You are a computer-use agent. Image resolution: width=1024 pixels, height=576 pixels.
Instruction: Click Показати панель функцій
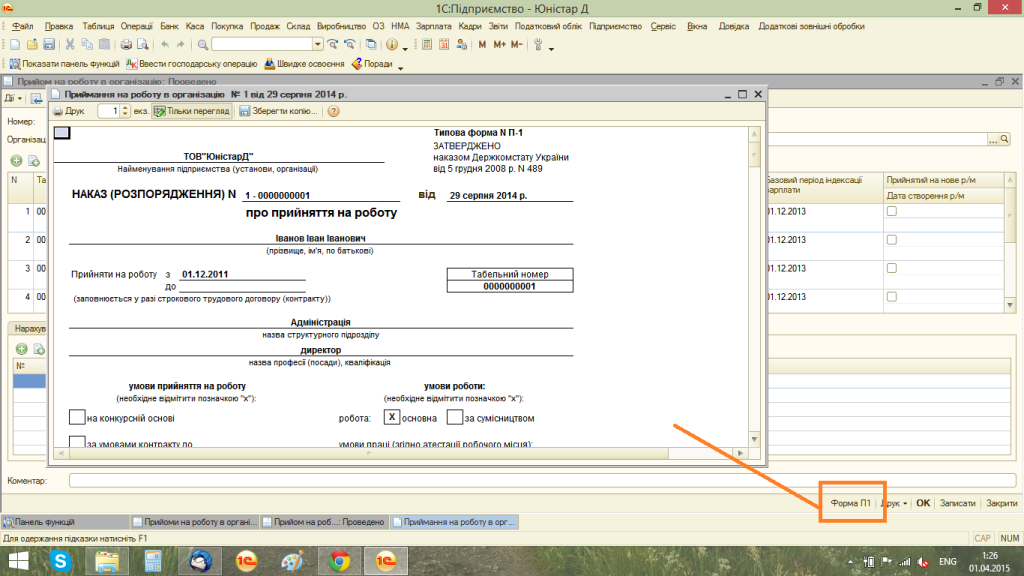(64, 64)
